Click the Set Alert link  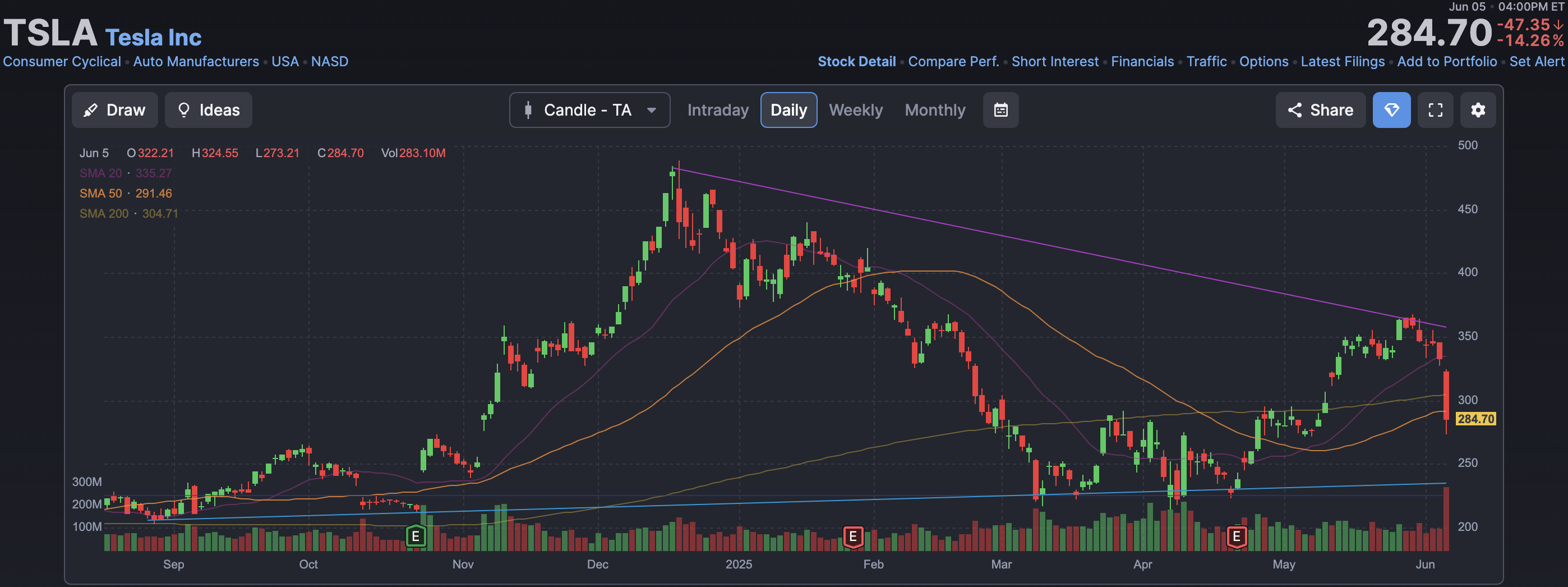1537,62
